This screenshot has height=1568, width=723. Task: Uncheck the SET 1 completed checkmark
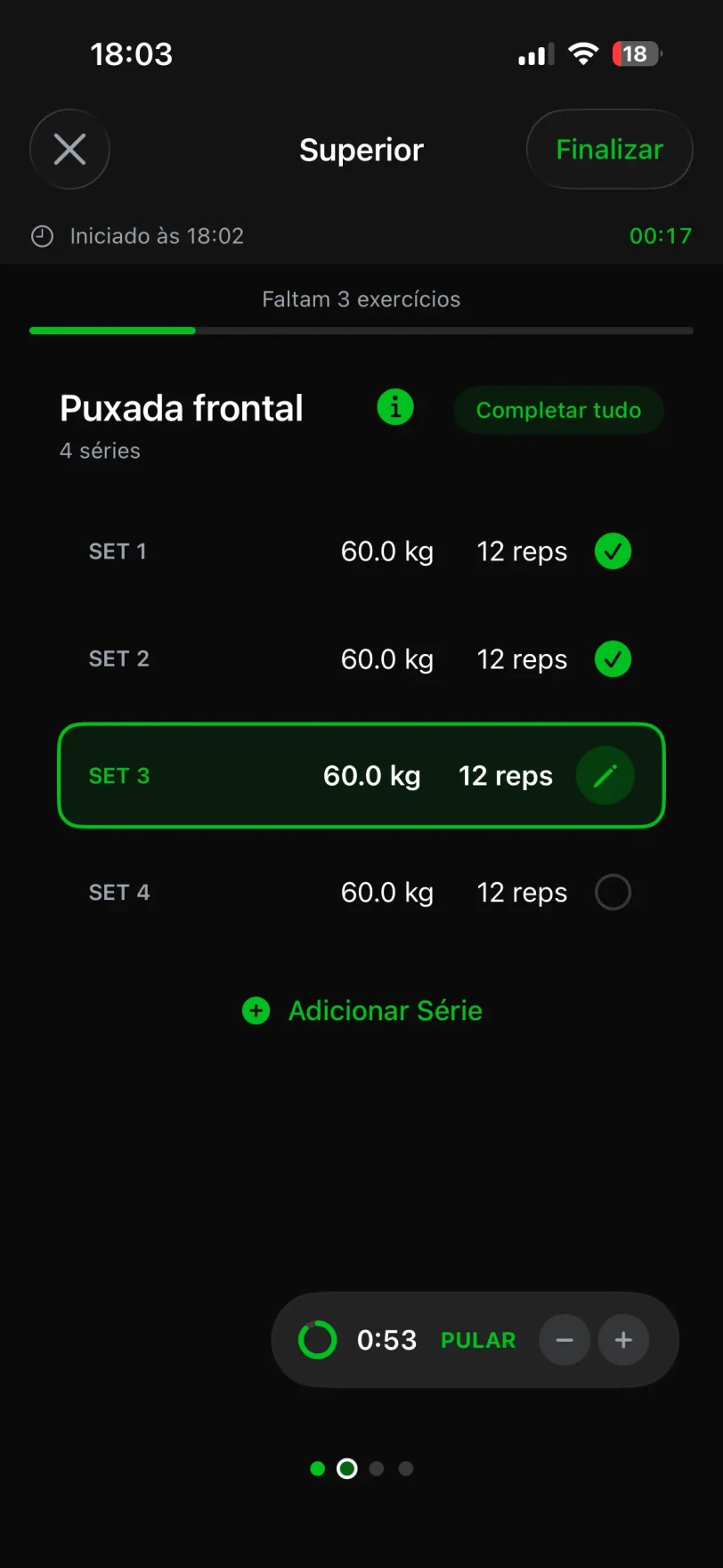[613, 551]
